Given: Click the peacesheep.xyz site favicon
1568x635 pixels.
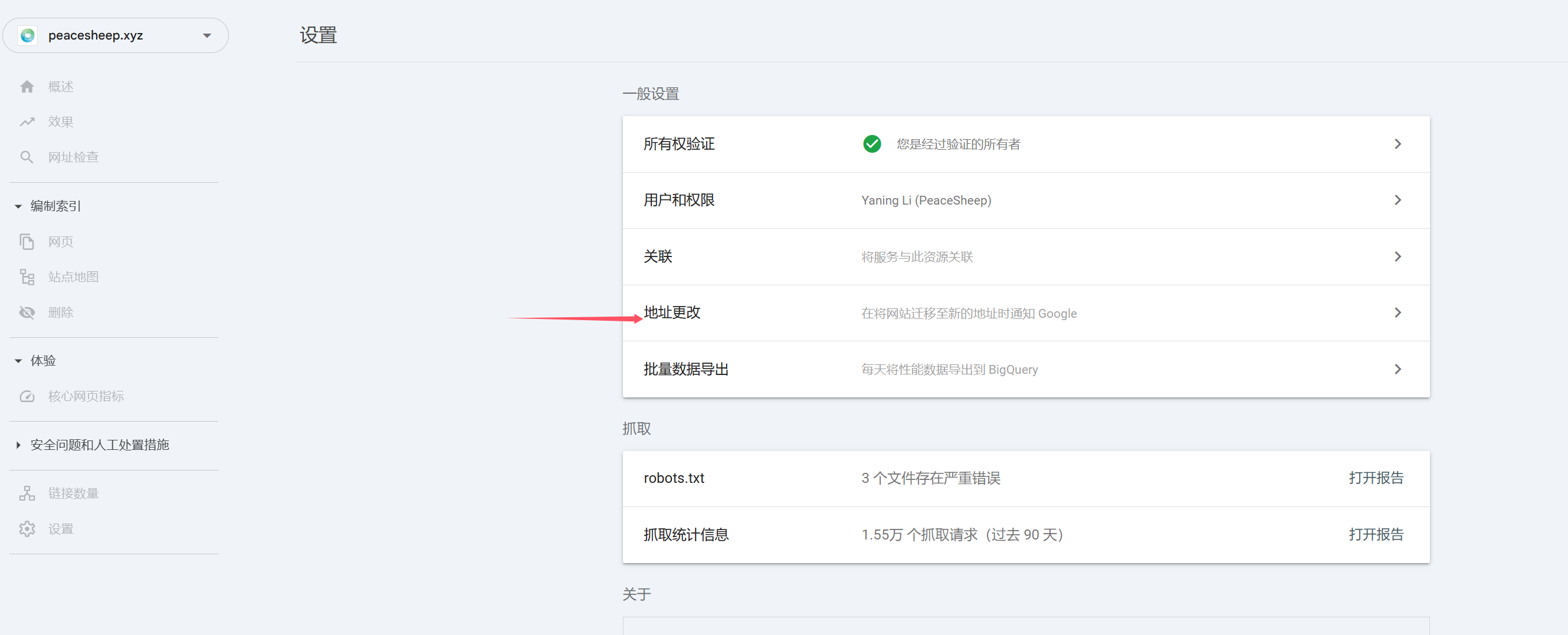Looking at the screenshot, I should (27, 35).
